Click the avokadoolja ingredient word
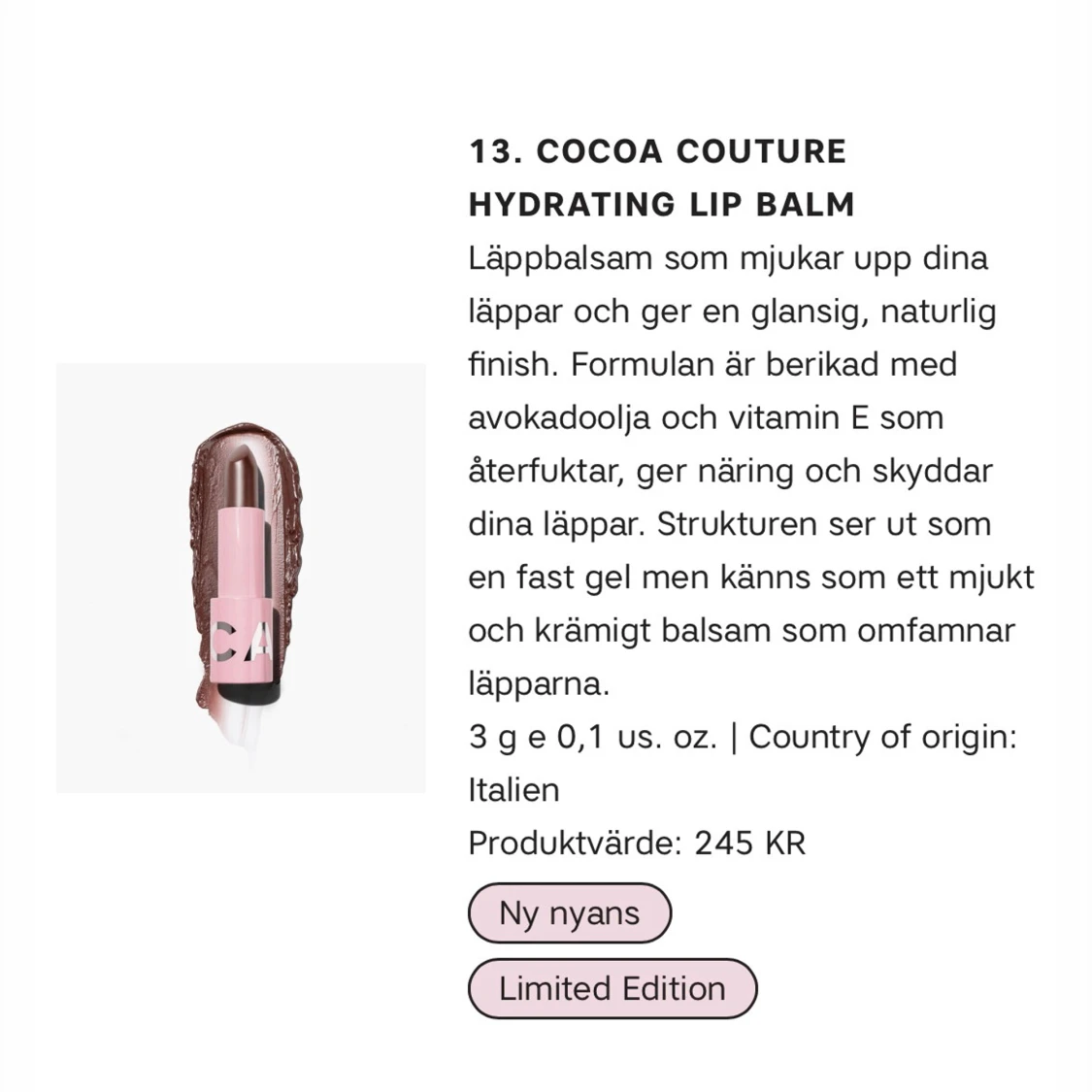The width and height of the screenshot is (1092, 1092). [x=559, y=418]
